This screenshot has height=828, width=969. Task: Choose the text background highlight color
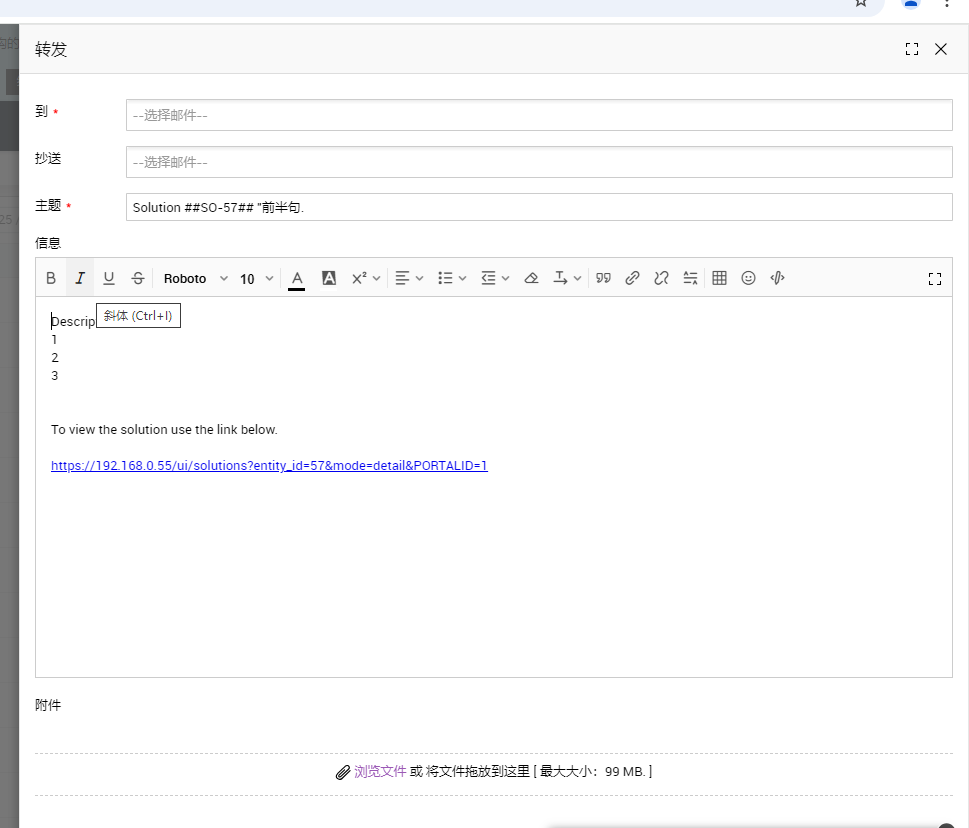point(329,279)
